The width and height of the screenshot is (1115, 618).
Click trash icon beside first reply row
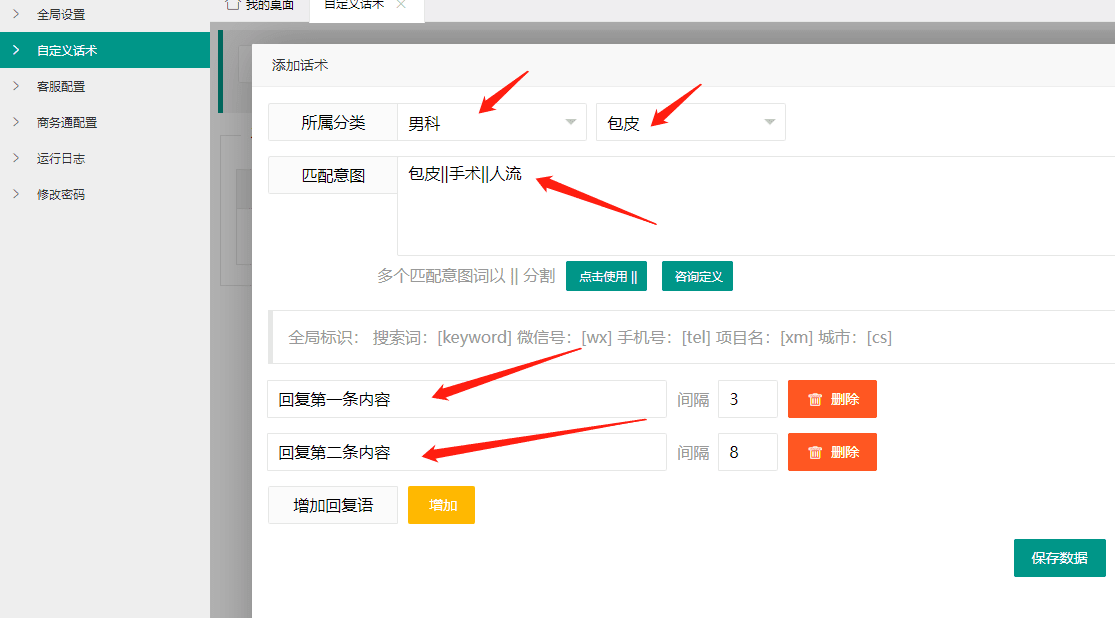pos(815,399)
